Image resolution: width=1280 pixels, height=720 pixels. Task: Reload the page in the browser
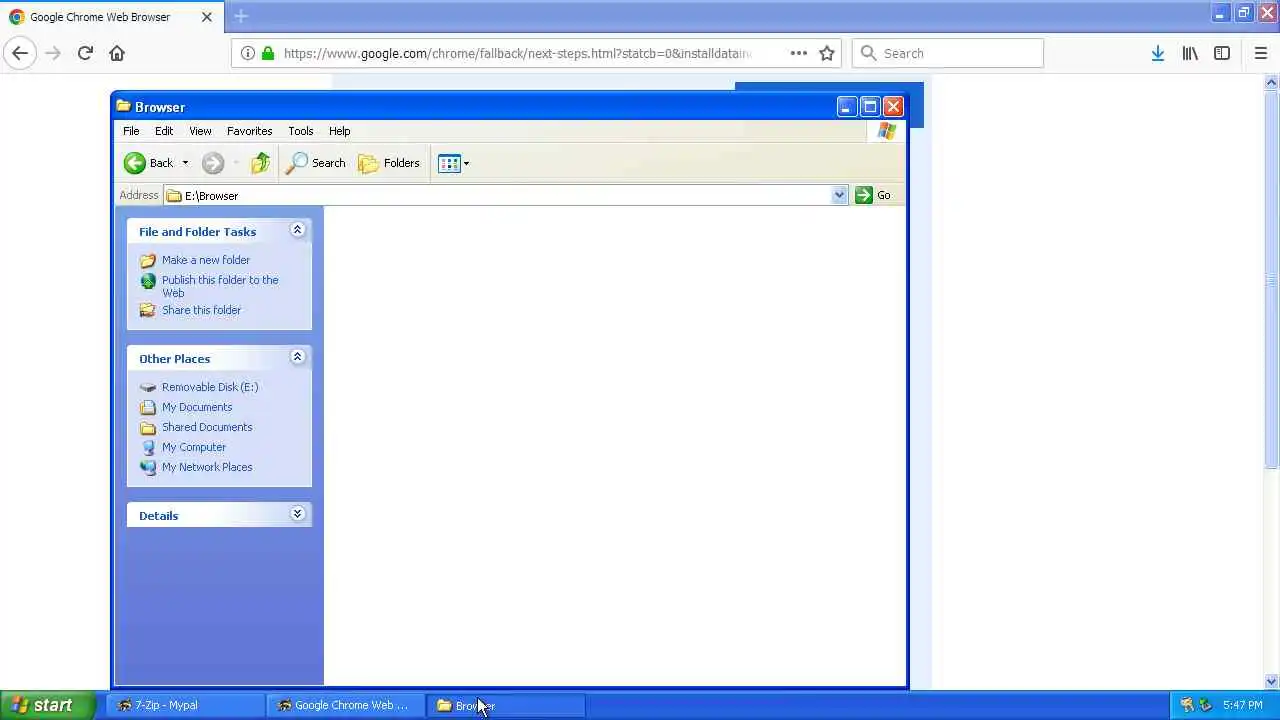pos(85,53)
